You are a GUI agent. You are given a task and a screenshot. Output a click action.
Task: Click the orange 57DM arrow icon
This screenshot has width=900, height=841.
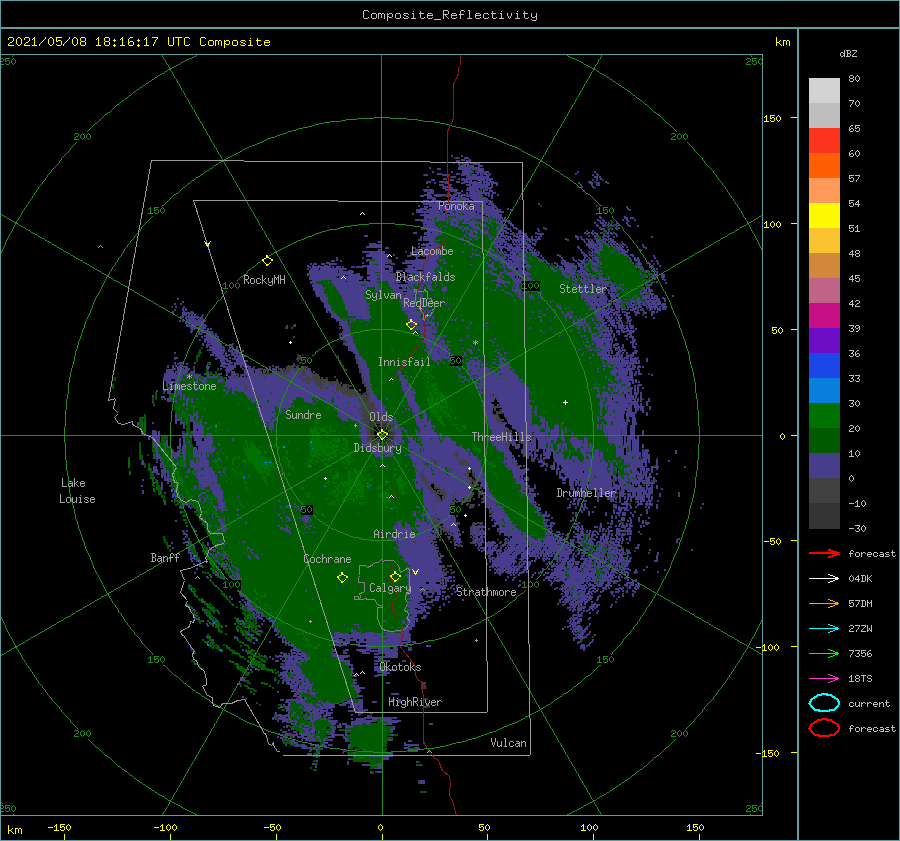pyautogui.click(x=824, y=603)
